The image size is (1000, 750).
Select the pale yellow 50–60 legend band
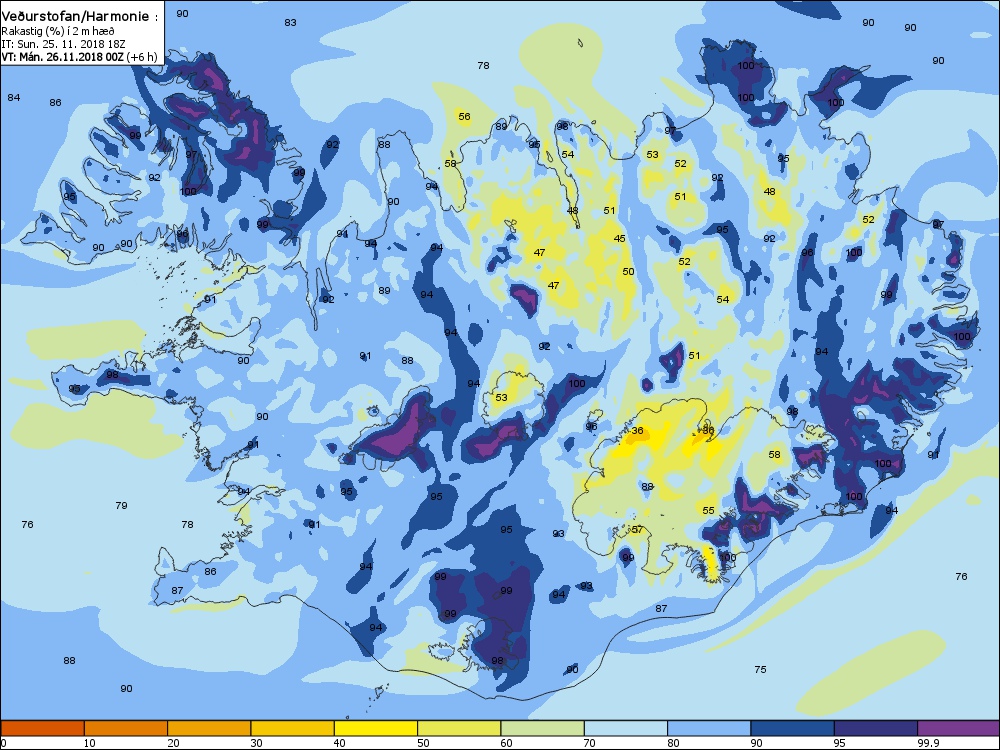[x=459, y=728]
